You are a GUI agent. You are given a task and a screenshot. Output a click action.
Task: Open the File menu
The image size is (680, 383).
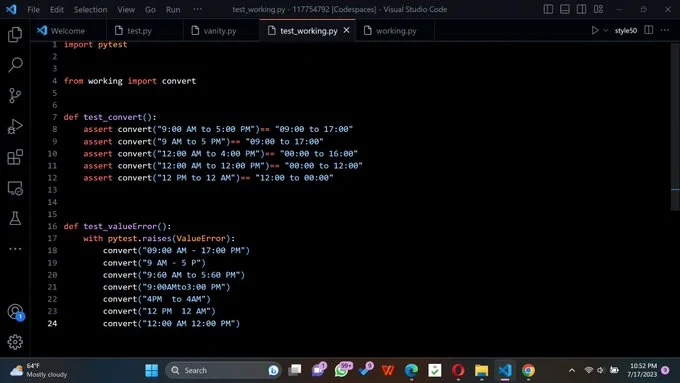(x=33, y=10)
